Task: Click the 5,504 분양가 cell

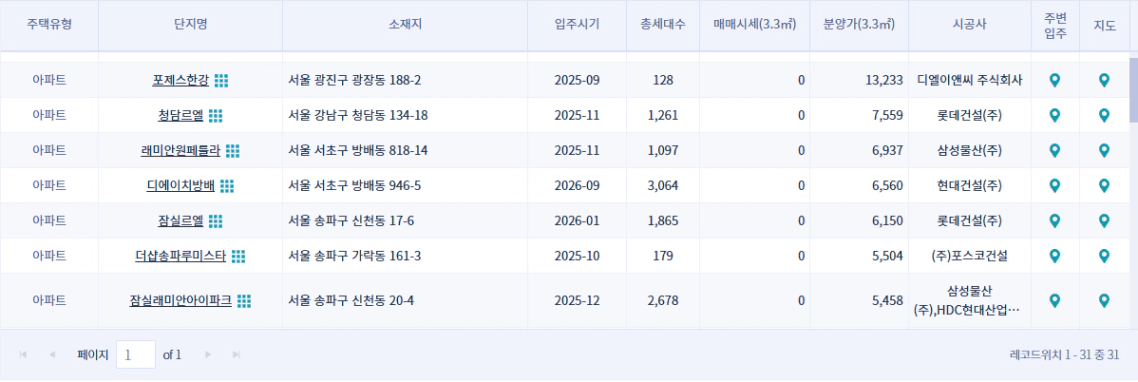Action: tap(859, 256)
